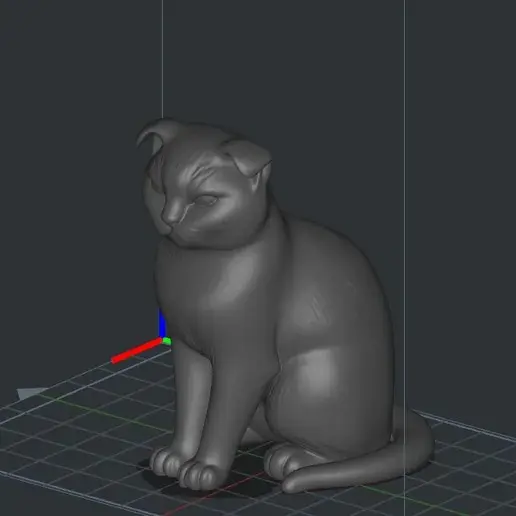The image size is (516, 516).
Task: Click the tip of the cat's tail
Action: point(293,483)
